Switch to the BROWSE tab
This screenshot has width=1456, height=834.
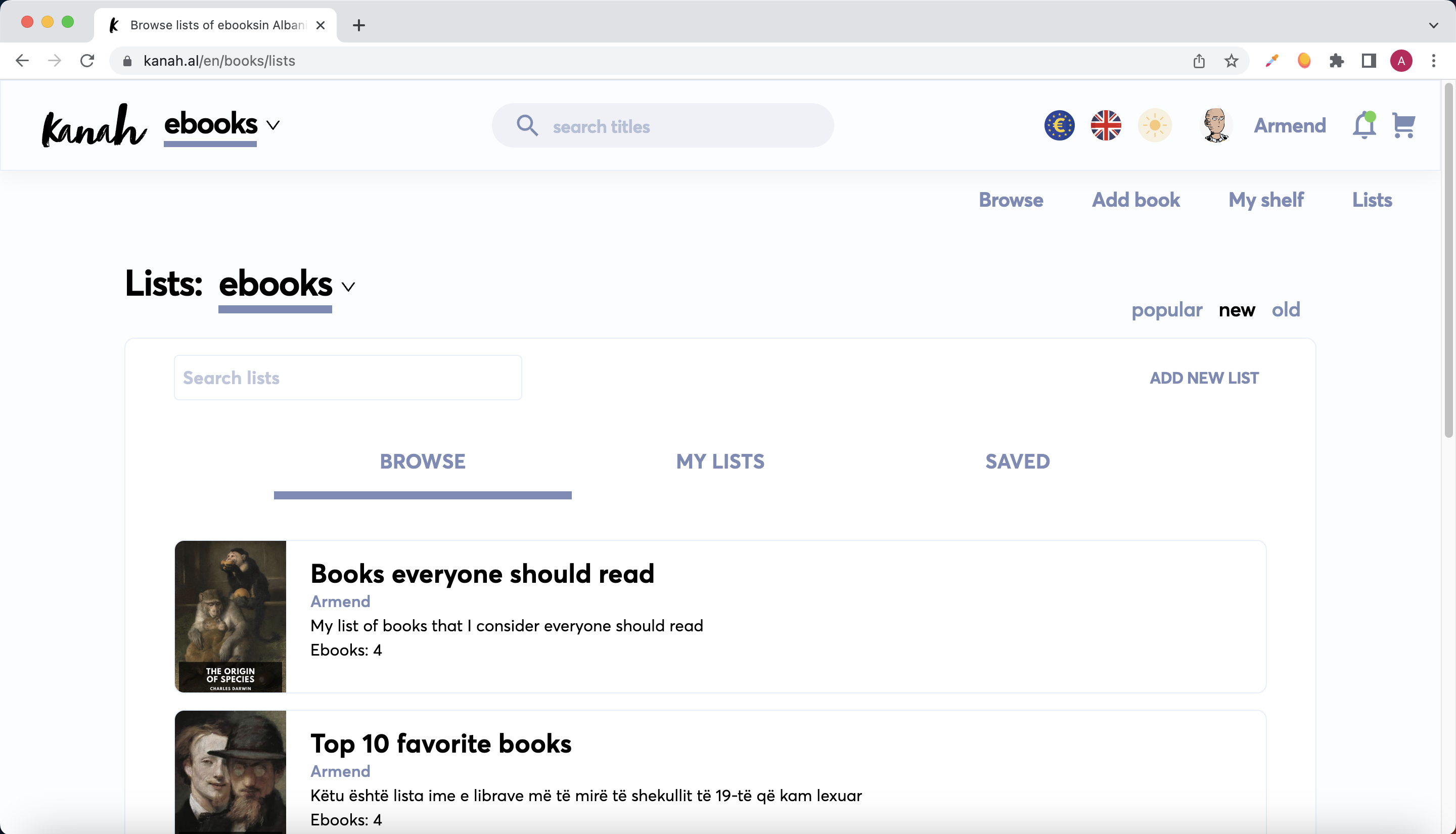[x=423, y=461]
